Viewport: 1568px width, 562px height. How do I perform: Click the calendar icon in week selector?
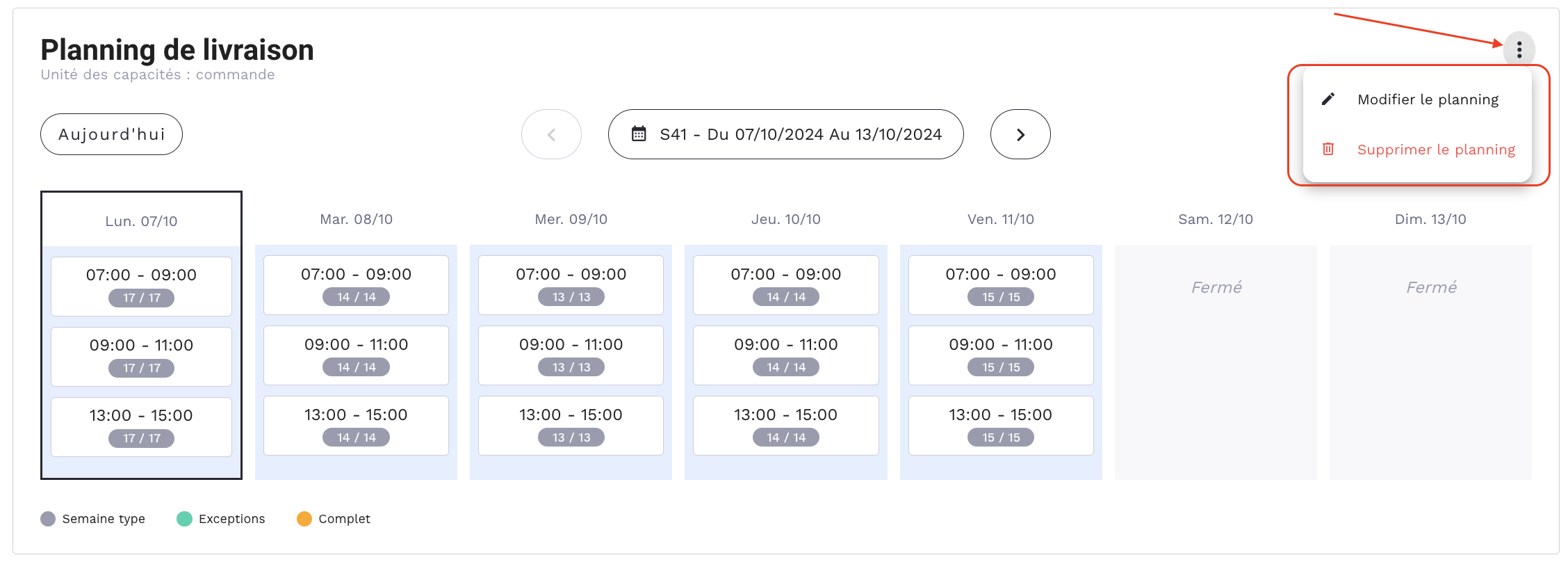[x=639, y=134]
